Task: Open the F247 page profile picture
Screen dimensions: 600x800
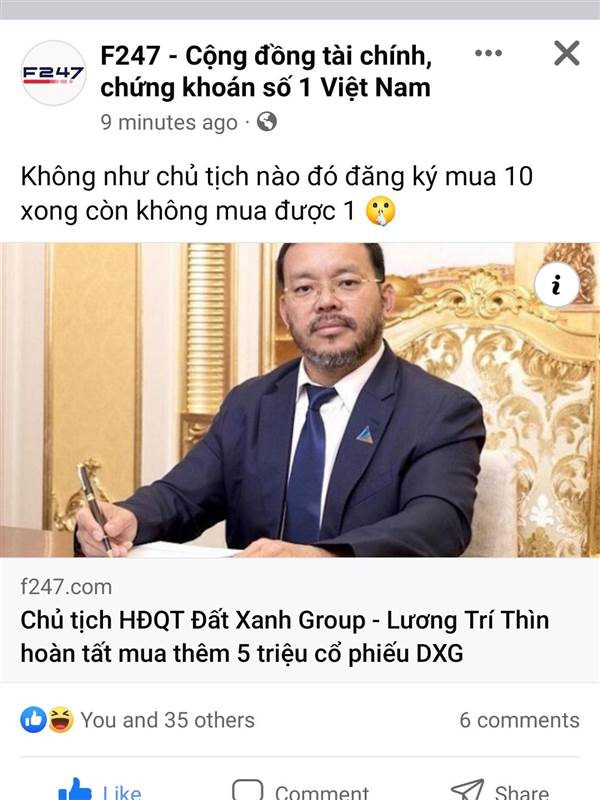Action: 54,73
